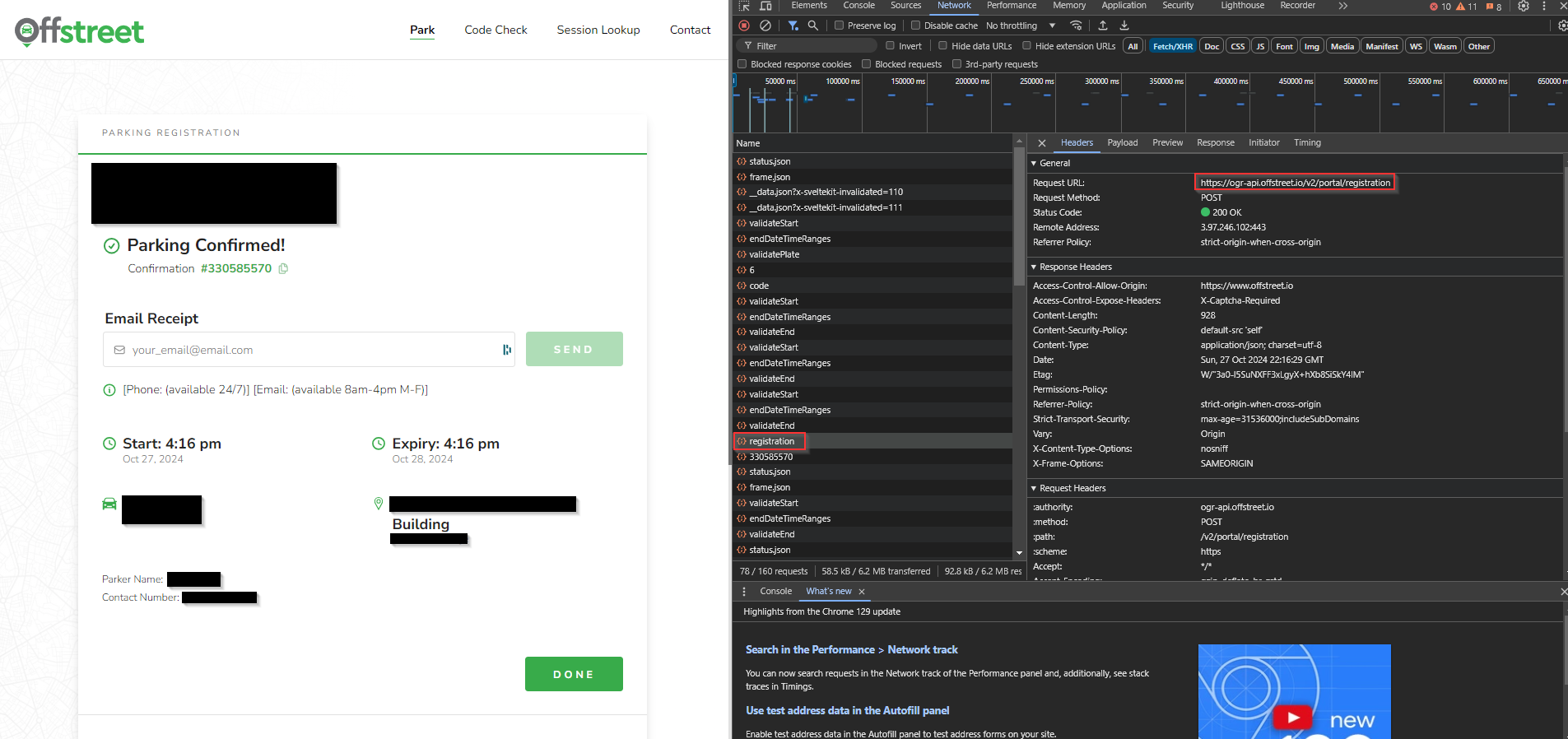Select the validatePlate request row
This screenshot has width=1568, height=739.
tap(872, 255)
